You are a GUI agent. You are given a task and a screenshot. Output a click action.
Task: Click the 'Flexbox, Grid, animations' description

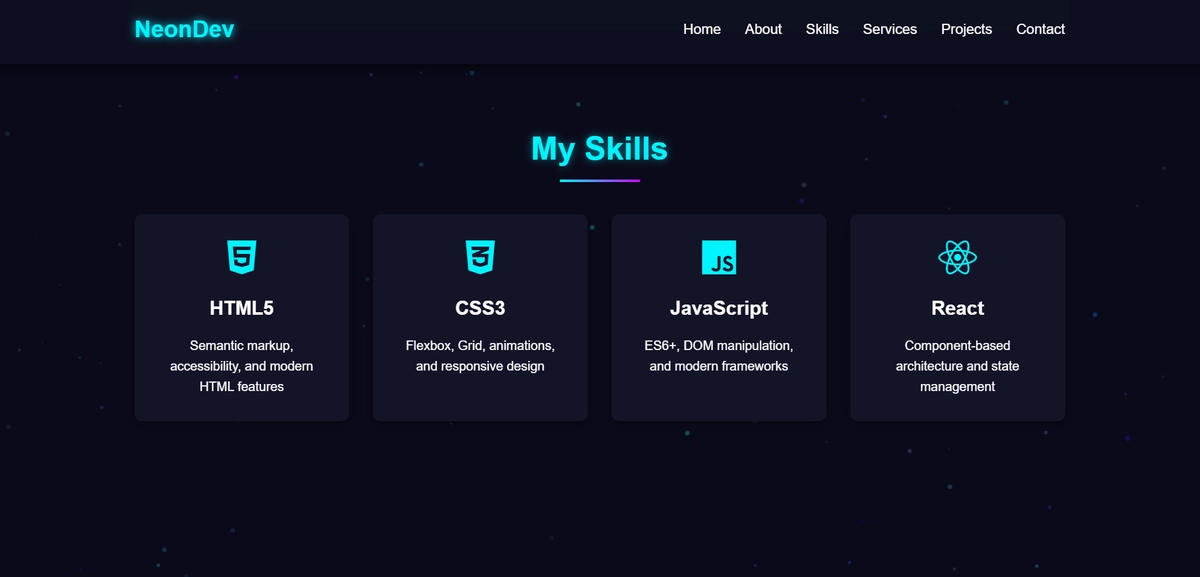pyautogui.click(x=480, y=356)
